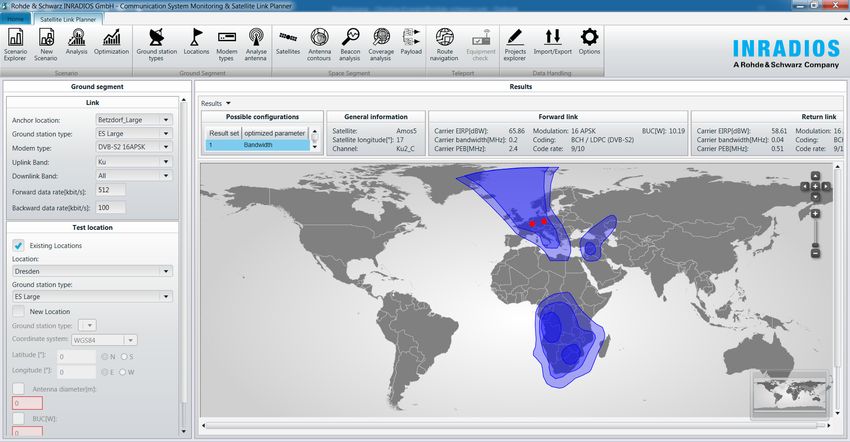Click the Result set column header

224,133
